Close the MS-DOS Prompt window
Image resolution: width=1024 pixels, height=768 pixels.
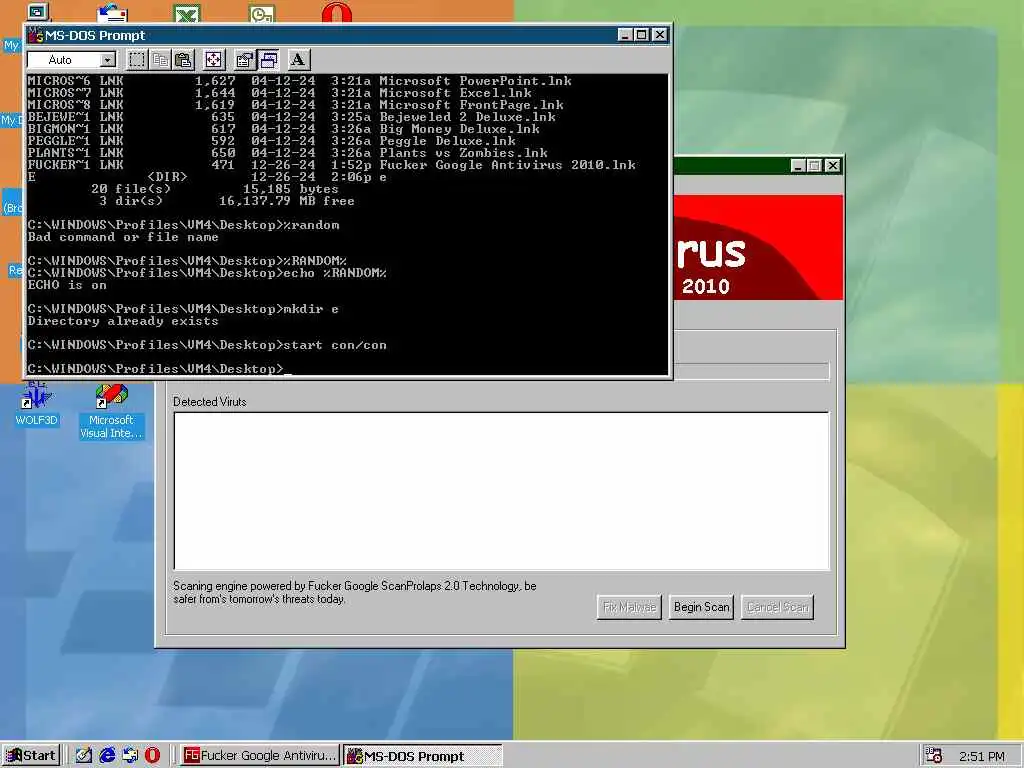(660, 35)
